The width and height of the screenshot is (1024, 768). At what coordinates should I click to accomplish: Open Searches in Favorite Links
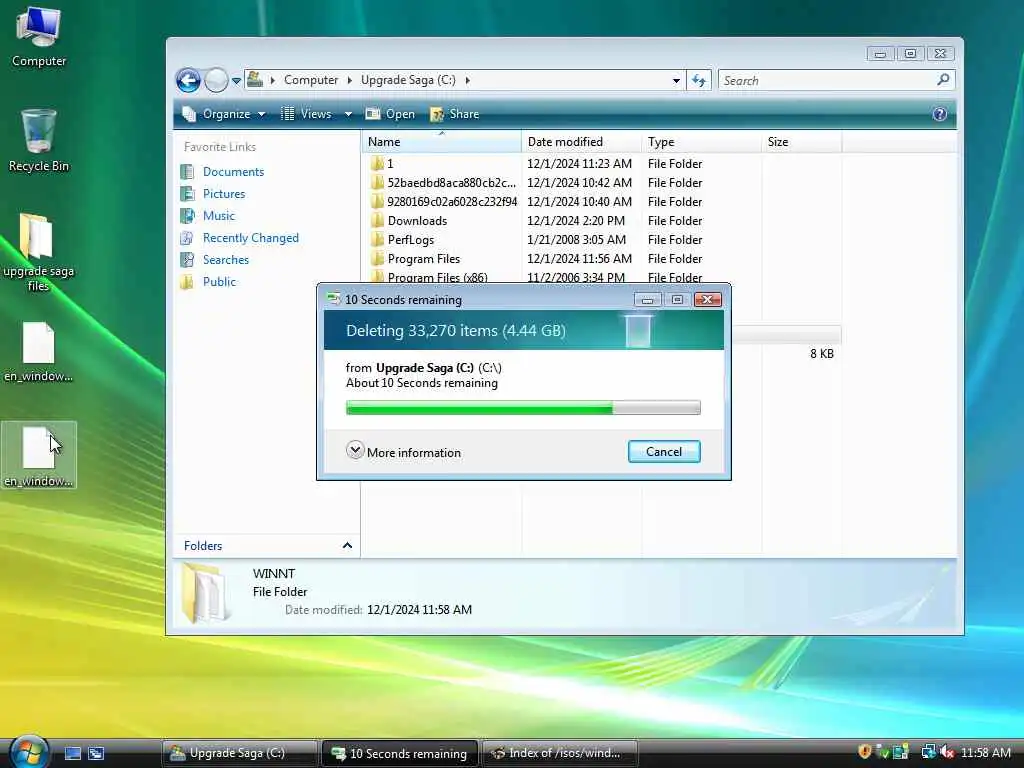click(226, 260)
